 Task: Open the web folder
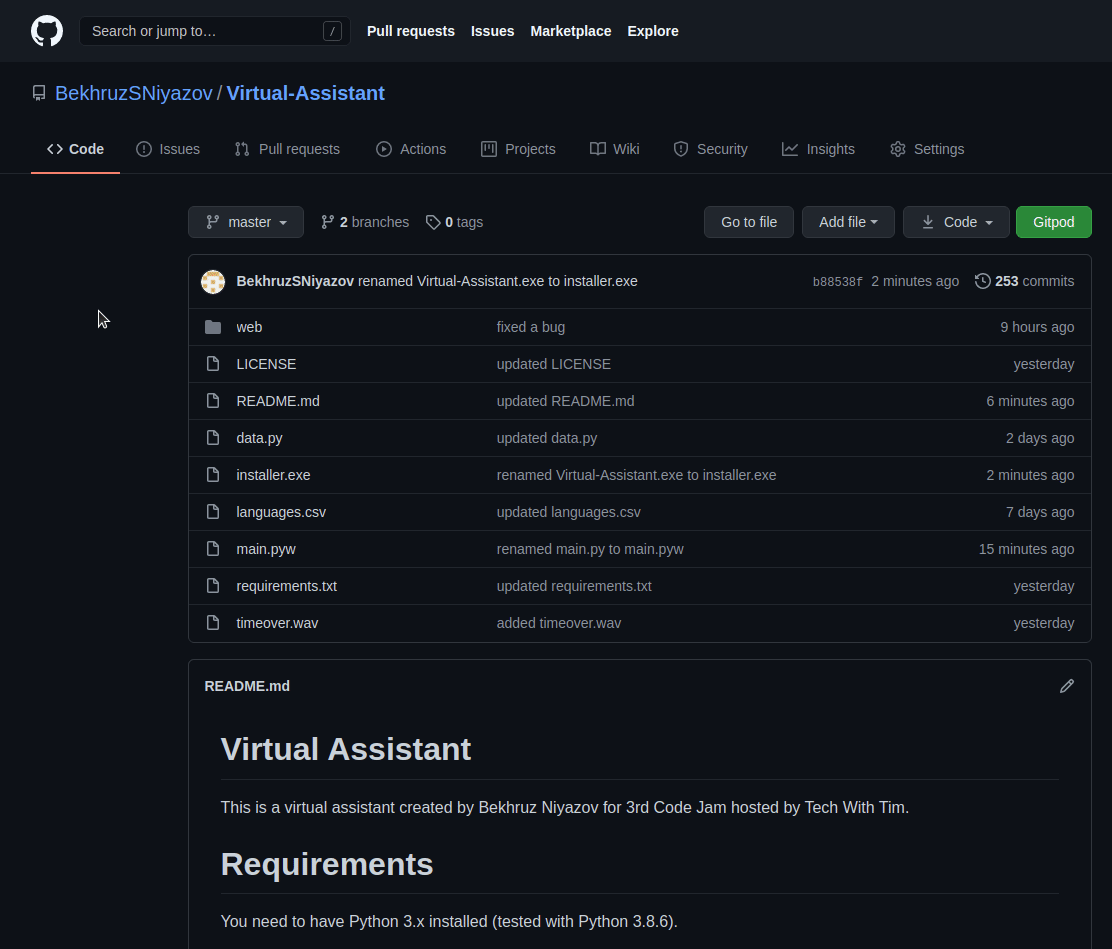[249, 327]
